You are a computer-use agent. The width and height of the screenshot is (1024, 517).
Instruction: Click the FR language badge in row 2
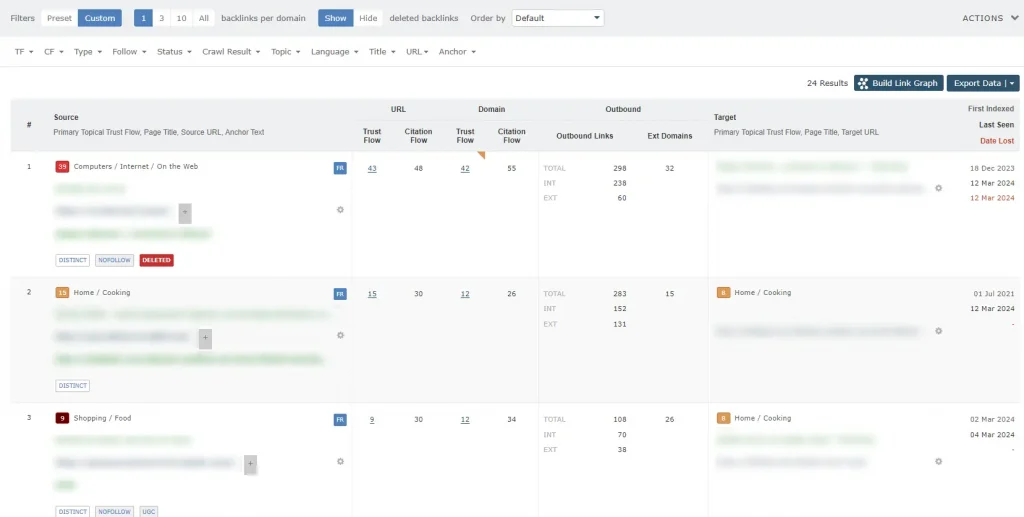[x=340, y=294]
